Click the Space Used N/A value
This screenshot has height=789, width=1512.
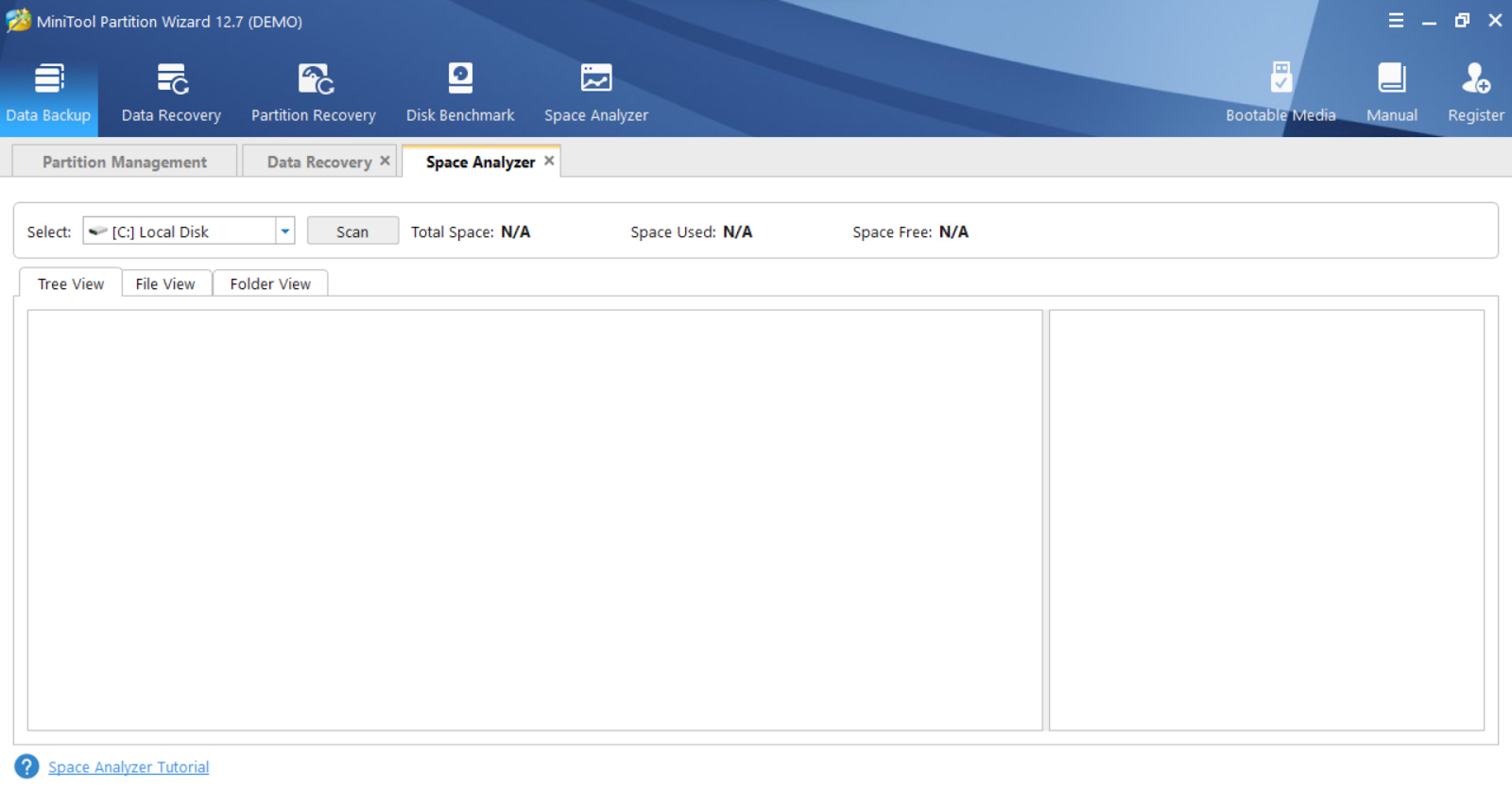pyautogui.click(x=738, y=232)
